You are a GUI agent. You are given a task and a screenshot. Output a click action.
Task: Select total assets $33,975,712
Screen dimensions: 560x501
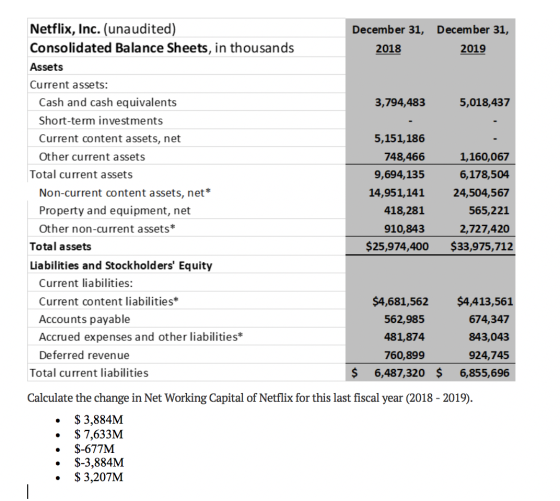point(482,246)
